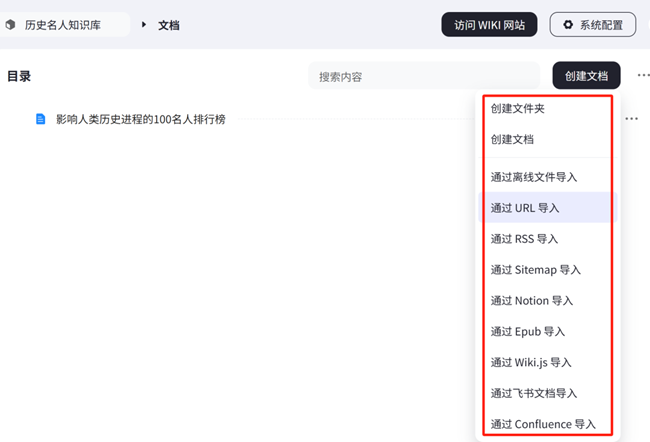Select 通过 RSS 导入 option
Image resolution: width=650 pixels, height=442 pixels.
tap(548, 239)
